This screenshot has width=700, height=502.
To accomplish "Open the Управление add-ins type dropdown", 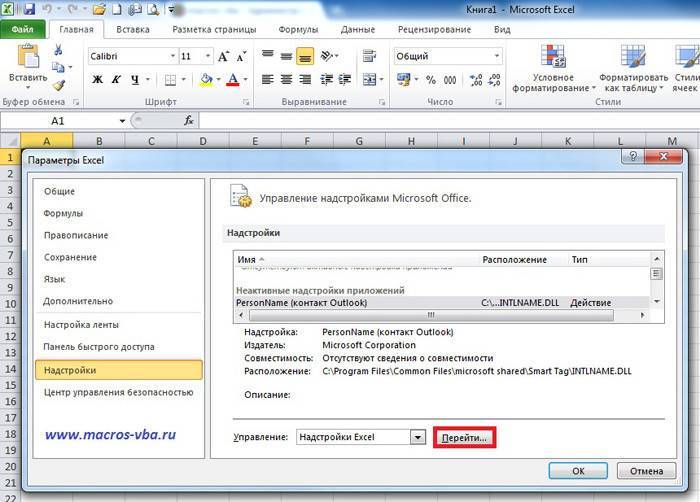I will (418, 437).
